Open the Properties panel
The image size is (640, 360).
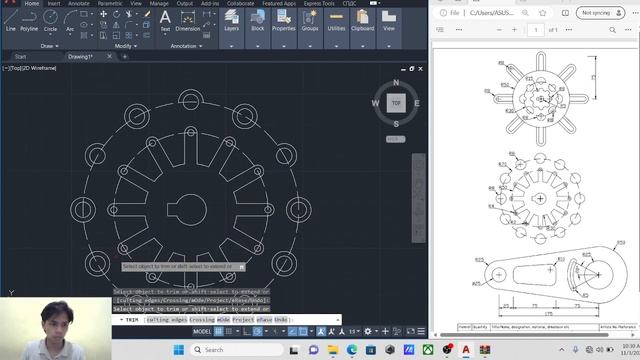(284, 28)
